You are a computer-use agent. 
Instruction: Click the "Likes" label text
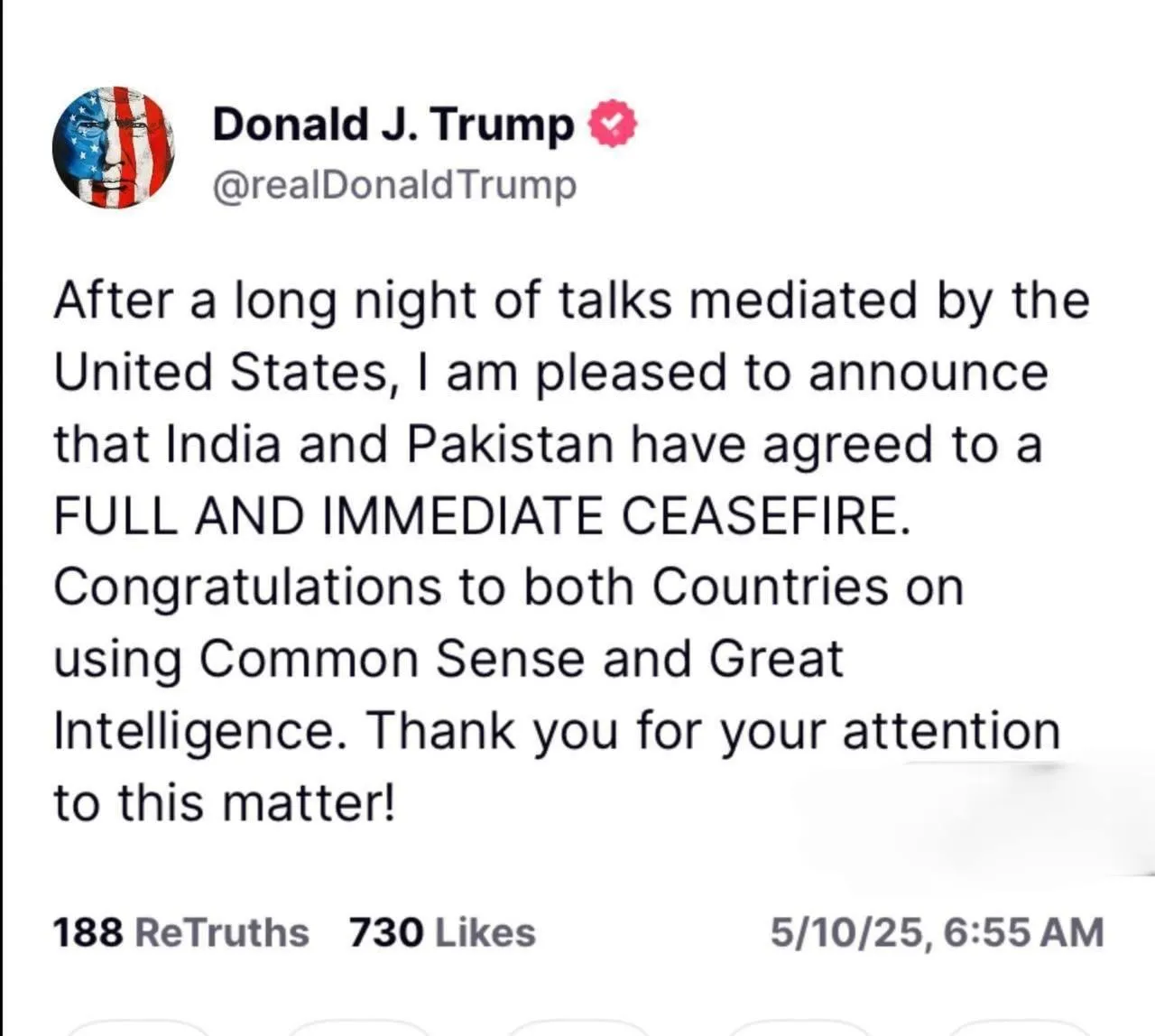point(485,932)
